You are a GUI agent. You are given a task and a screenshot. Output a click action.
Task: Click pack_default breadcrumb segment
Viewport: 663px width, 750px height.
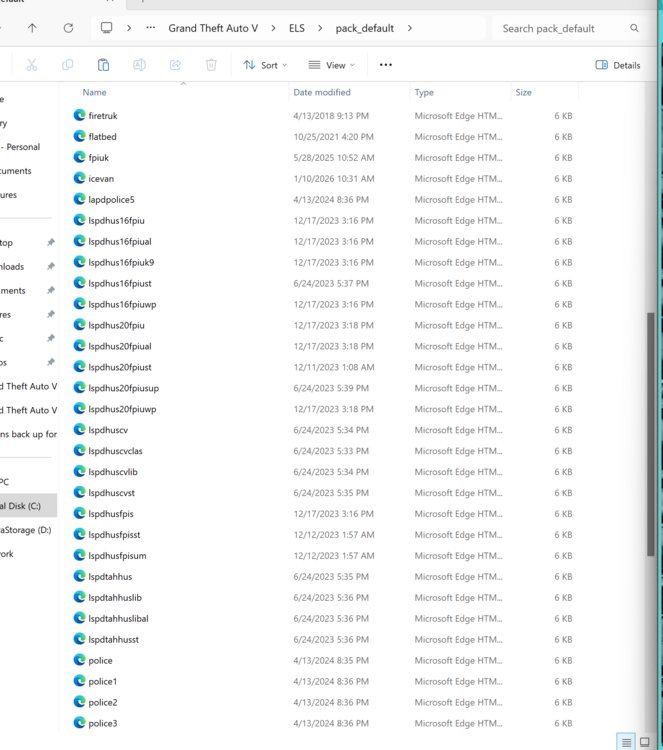[365, 28]
